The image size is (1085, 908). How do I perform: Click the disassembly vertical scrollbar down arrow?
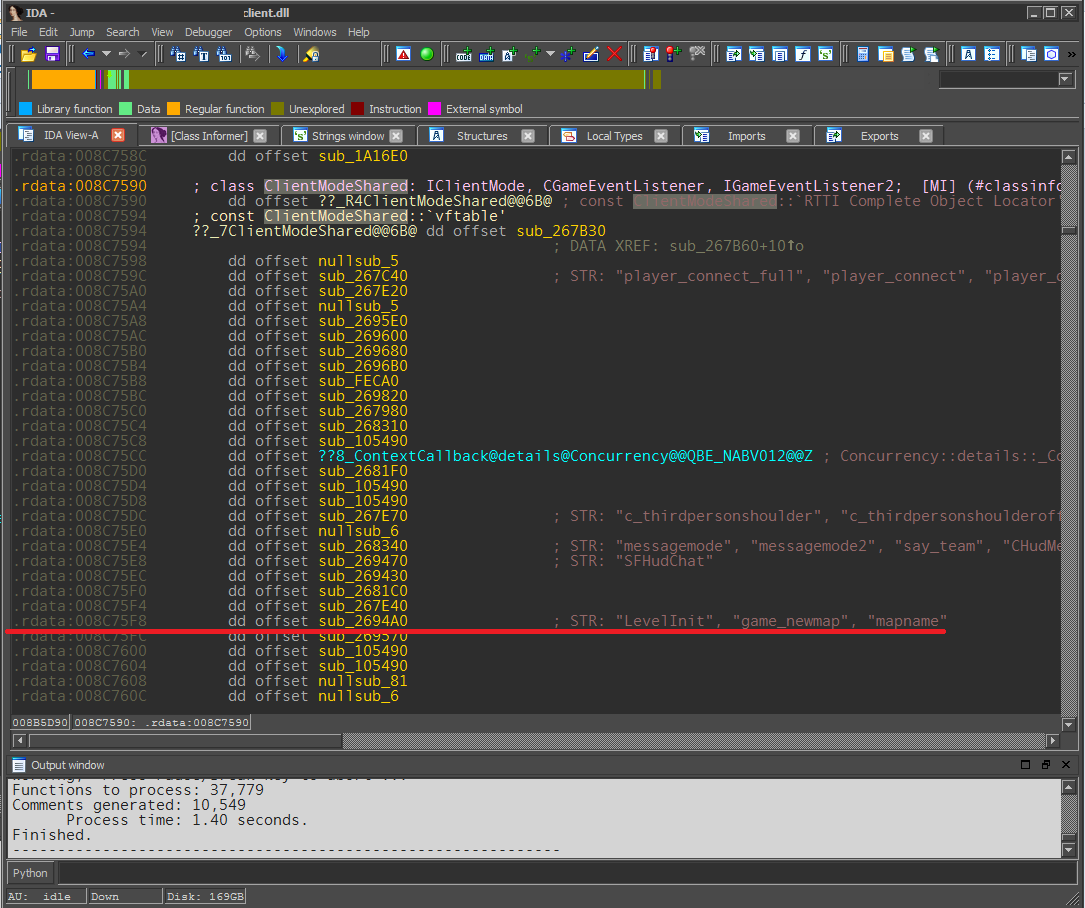pos(1068,725)
